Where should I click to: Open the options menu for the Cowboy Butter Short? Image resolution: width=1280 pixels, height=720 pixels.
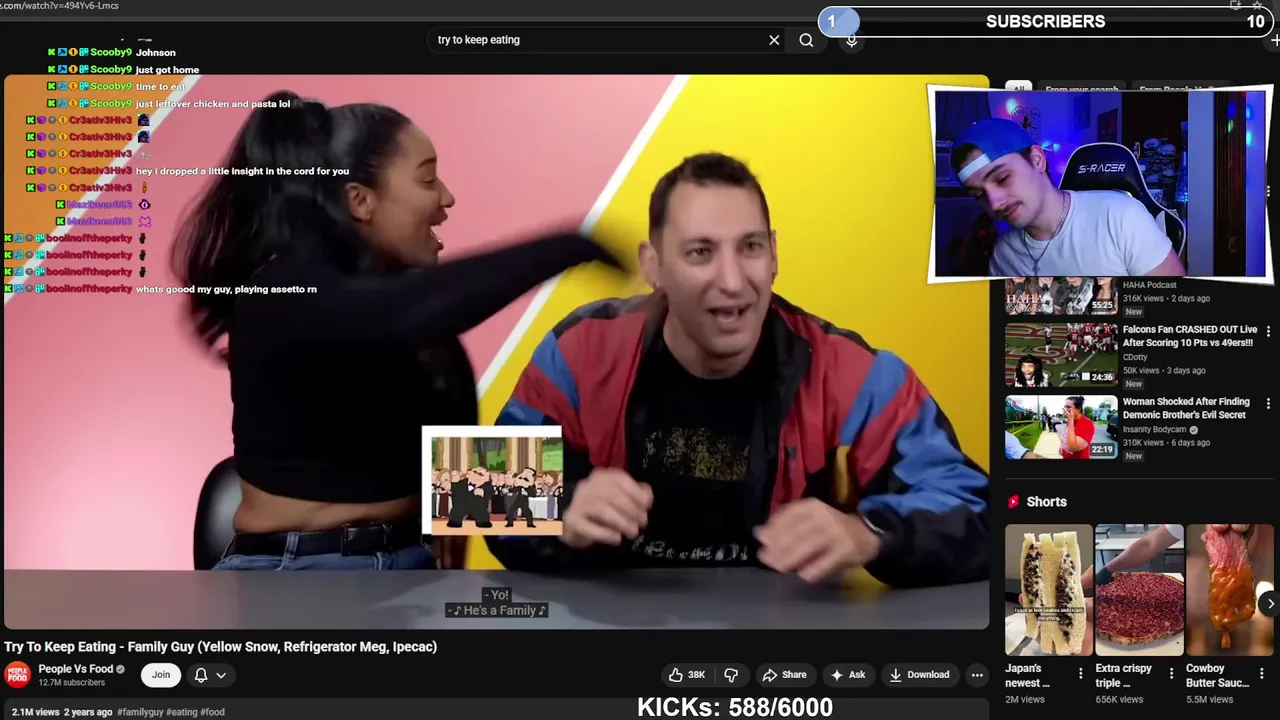[x=1262, y=674]
